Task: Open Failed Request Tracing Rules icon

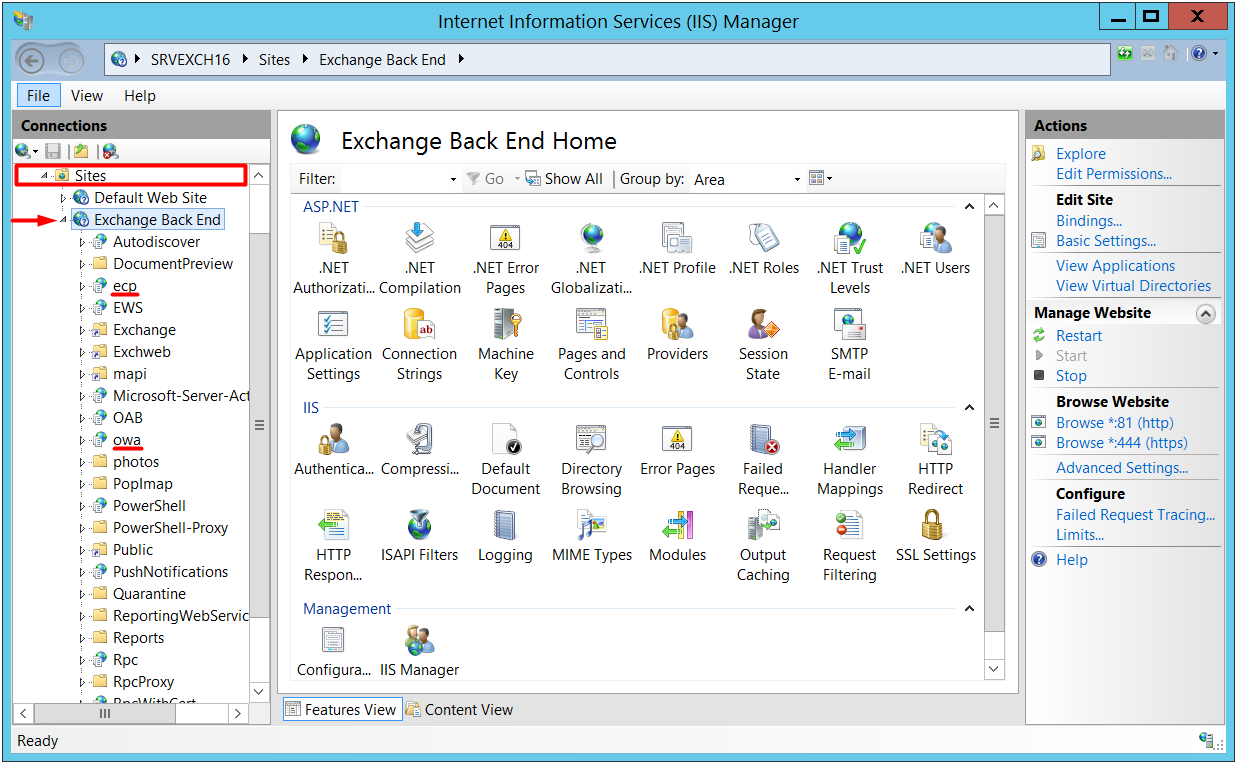Action: 764,459
